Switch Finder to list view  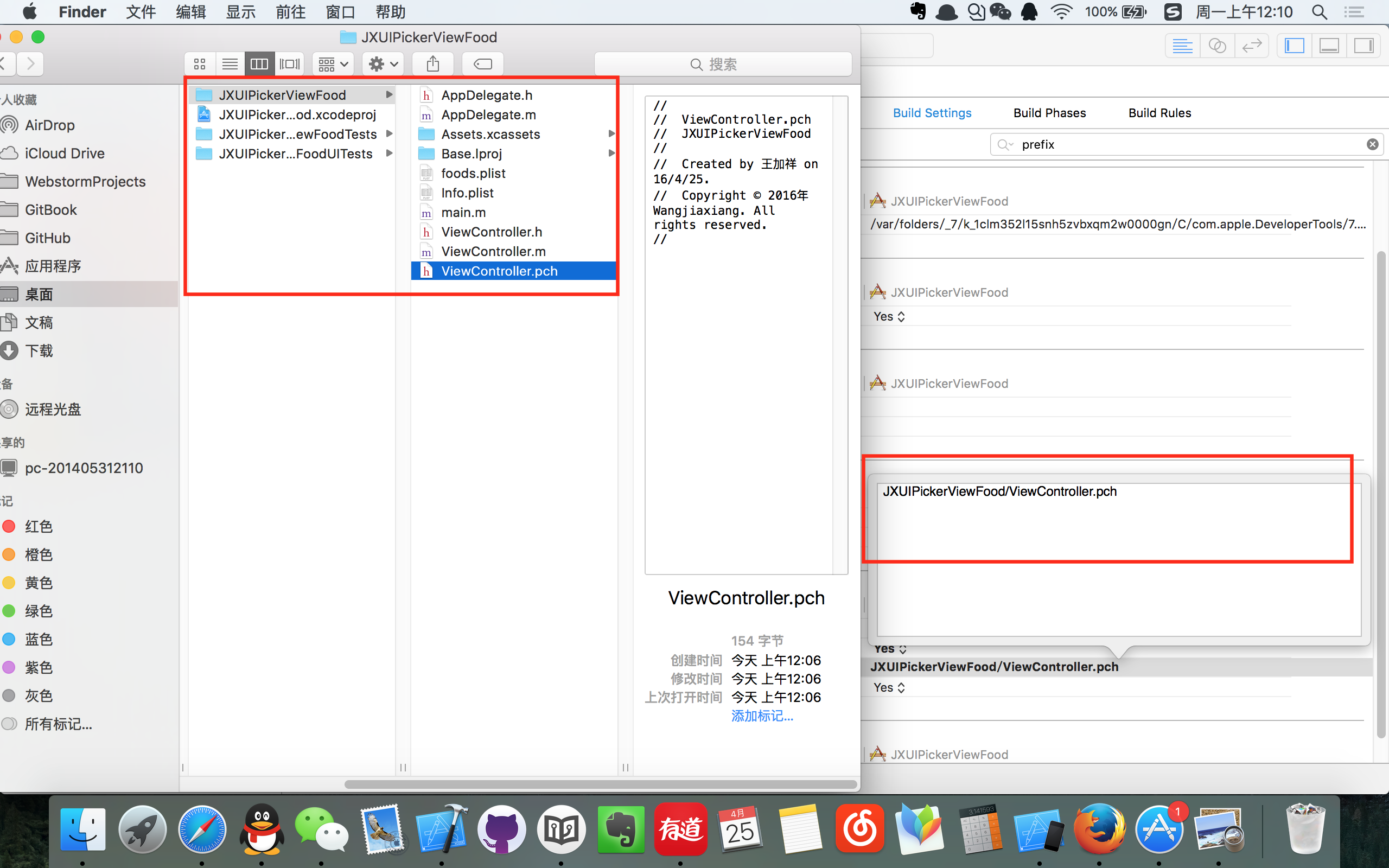pos(230,65)
